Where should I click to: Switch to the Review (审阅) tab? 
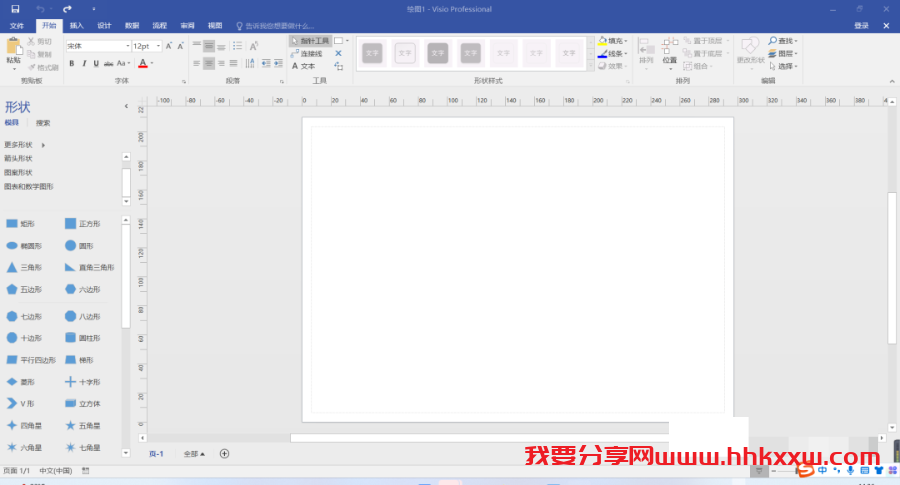pos(187,26)
